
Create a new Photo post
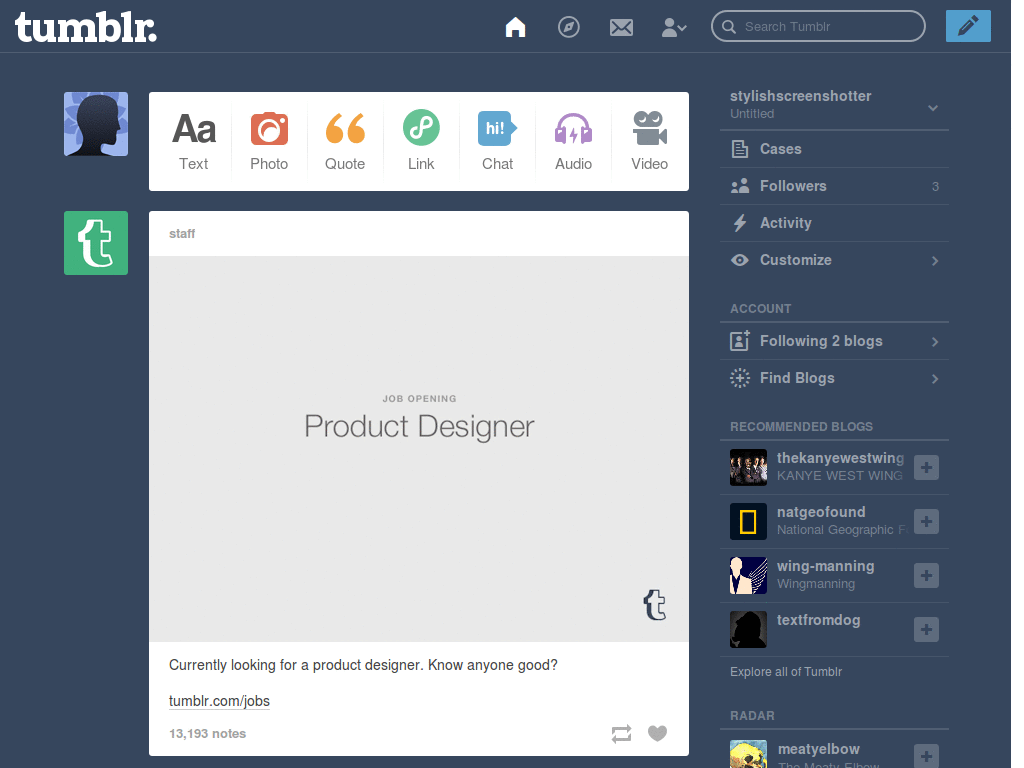coord(269,141)
